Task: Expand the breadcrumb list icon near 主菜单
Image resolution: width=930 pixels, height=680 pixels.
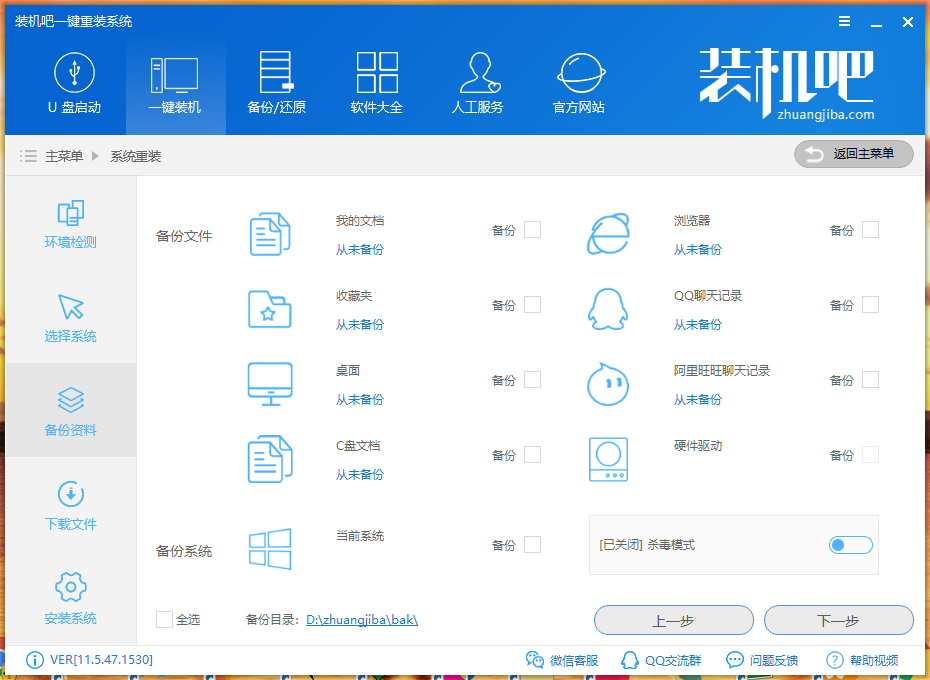Action: pyautogui.click(x=28, y=155)
